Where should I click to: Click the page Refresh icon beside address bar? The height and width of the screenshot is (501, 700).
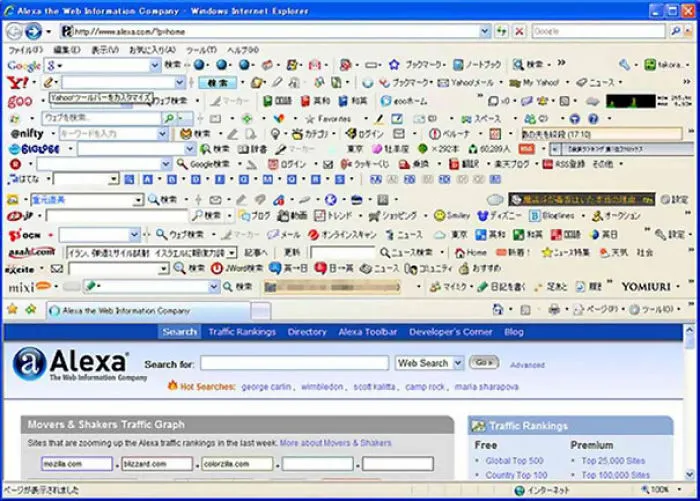click(502, 31)
